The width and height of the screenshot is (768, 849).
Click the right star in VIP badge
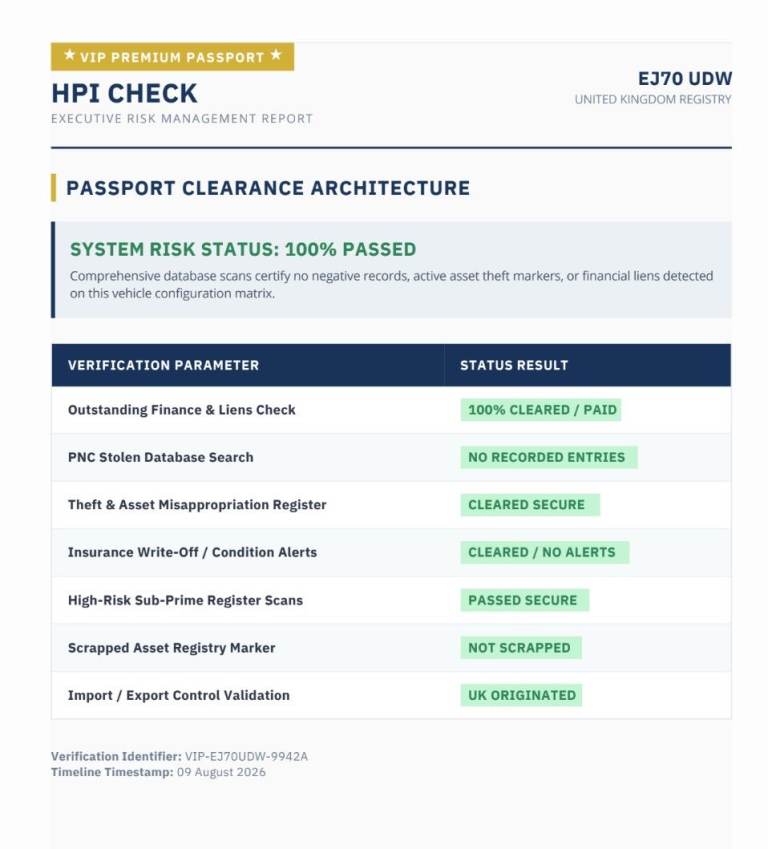point(276,55)
